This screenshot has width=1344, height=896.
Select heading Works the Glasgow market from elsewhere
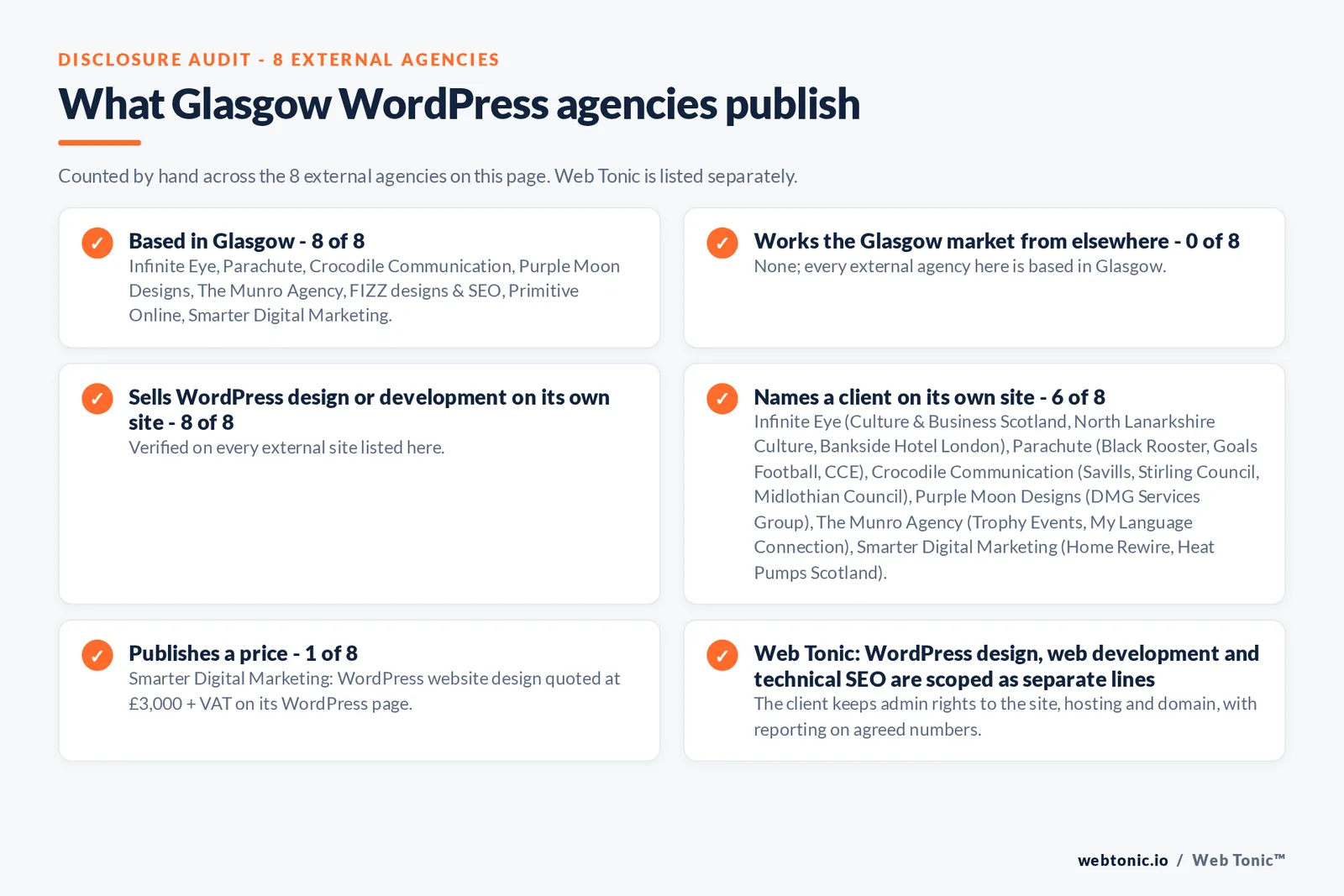[996, 241]
